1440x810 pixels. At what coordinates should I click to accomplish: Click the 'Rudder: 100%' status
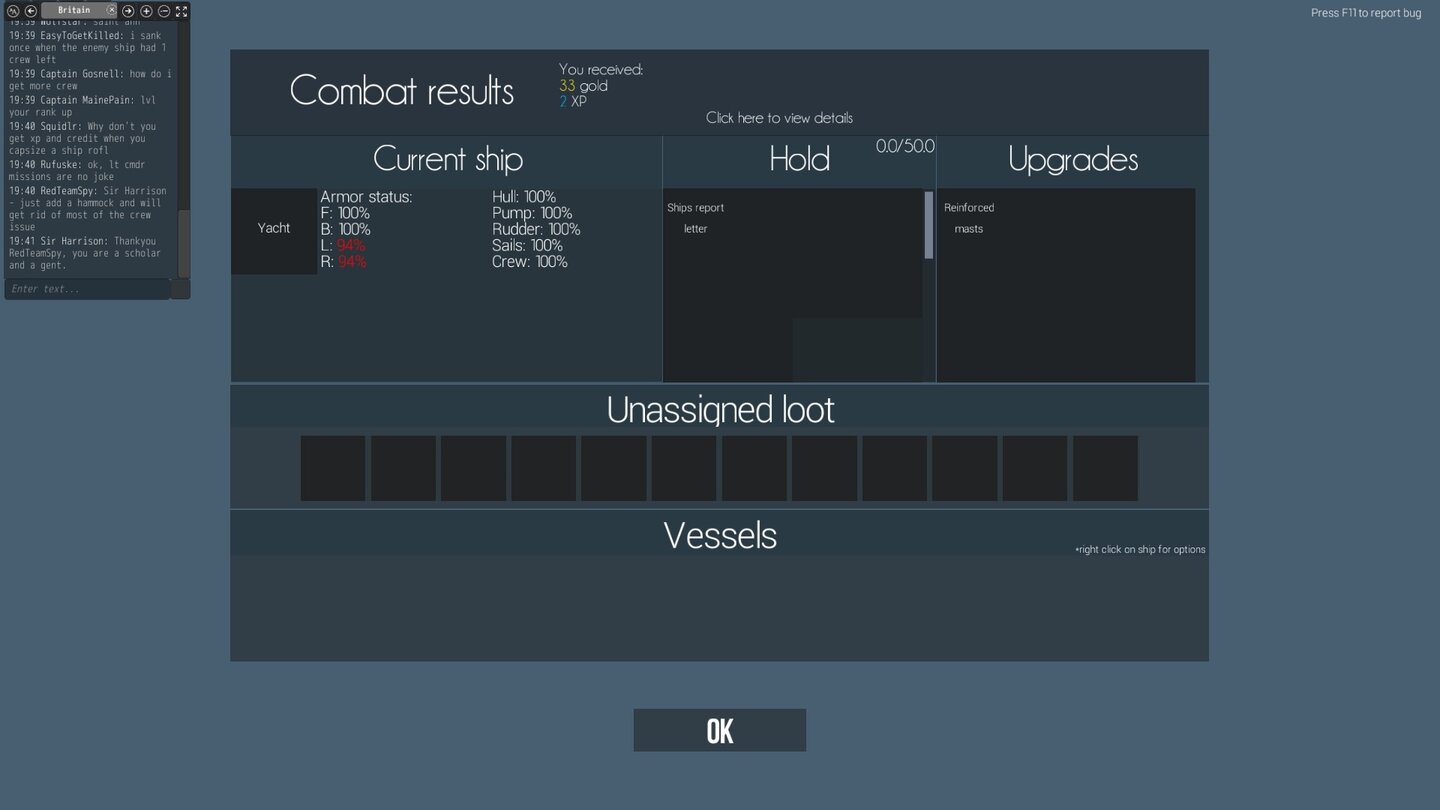click(536, 229)
